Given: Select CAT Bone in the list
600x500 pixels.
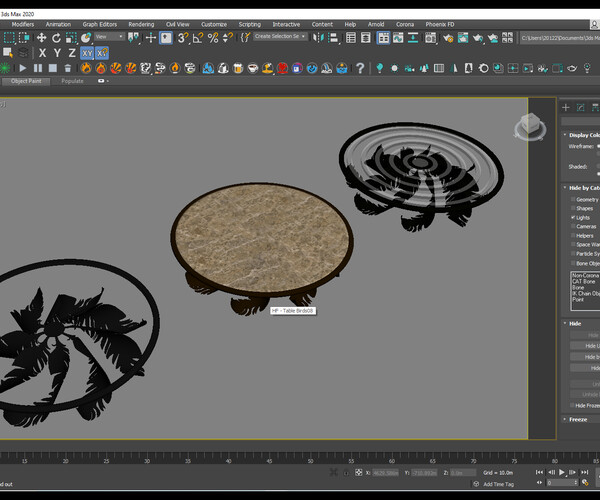Looking at the screenshot, I should [585, 281].
